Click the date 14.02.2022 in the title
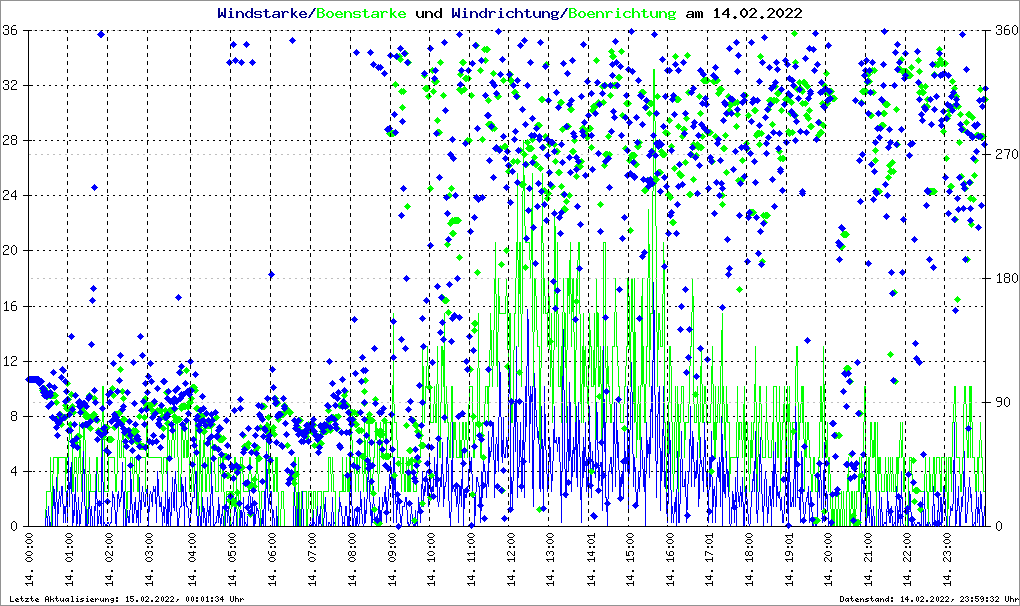Viewport: 1020px width, 606px height. [x=755, y=13]
